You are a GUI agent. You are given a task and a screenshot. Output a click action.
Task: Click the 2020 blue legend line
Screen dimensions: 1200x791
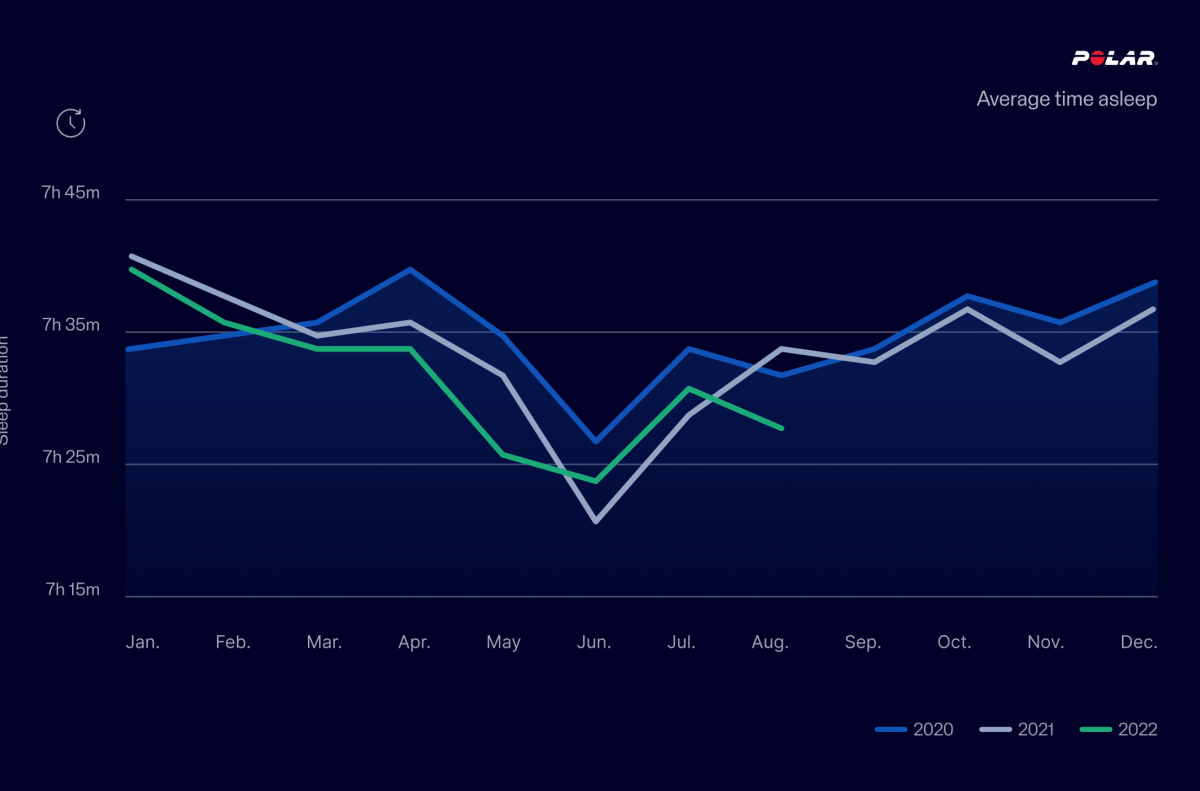coord(890,730)
